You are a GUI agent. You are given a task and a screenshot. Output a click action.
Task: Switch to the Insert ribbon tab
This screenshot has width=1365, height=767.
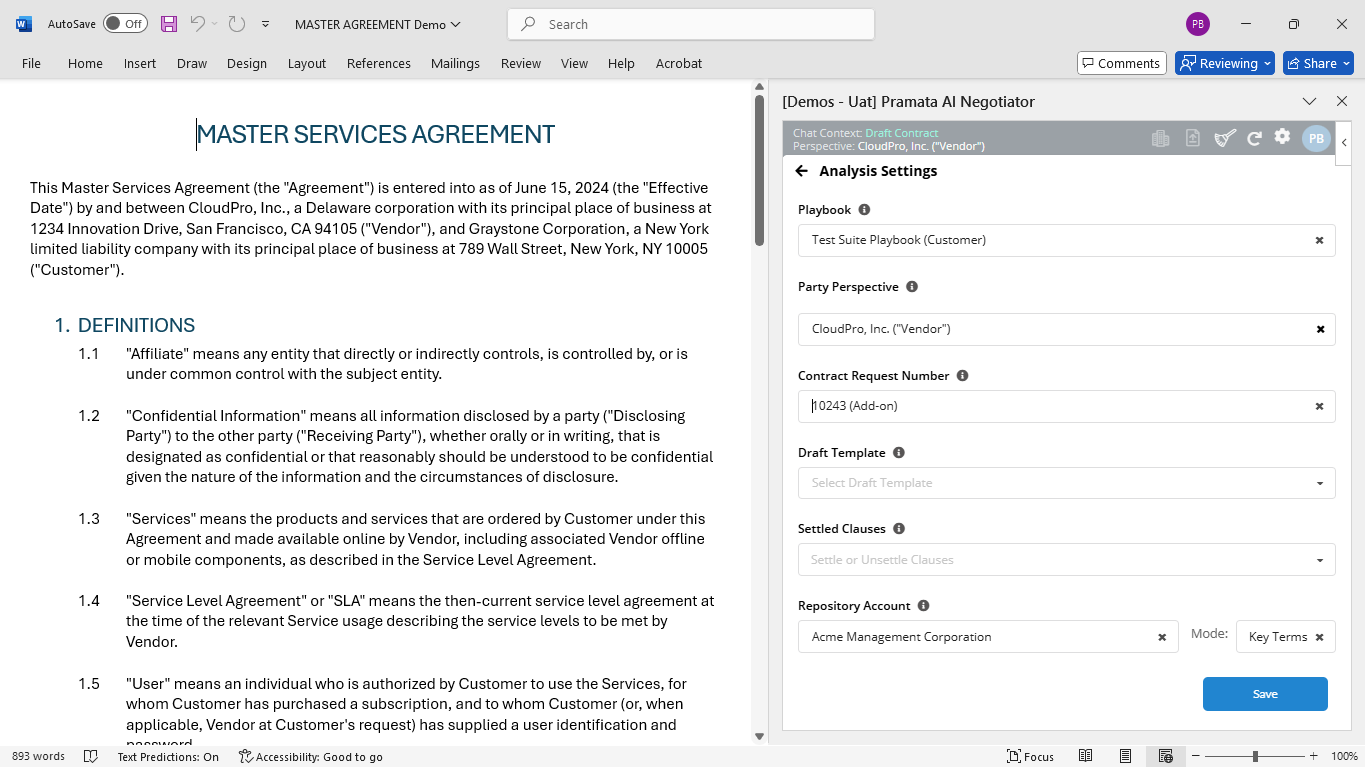pos(140,63)
